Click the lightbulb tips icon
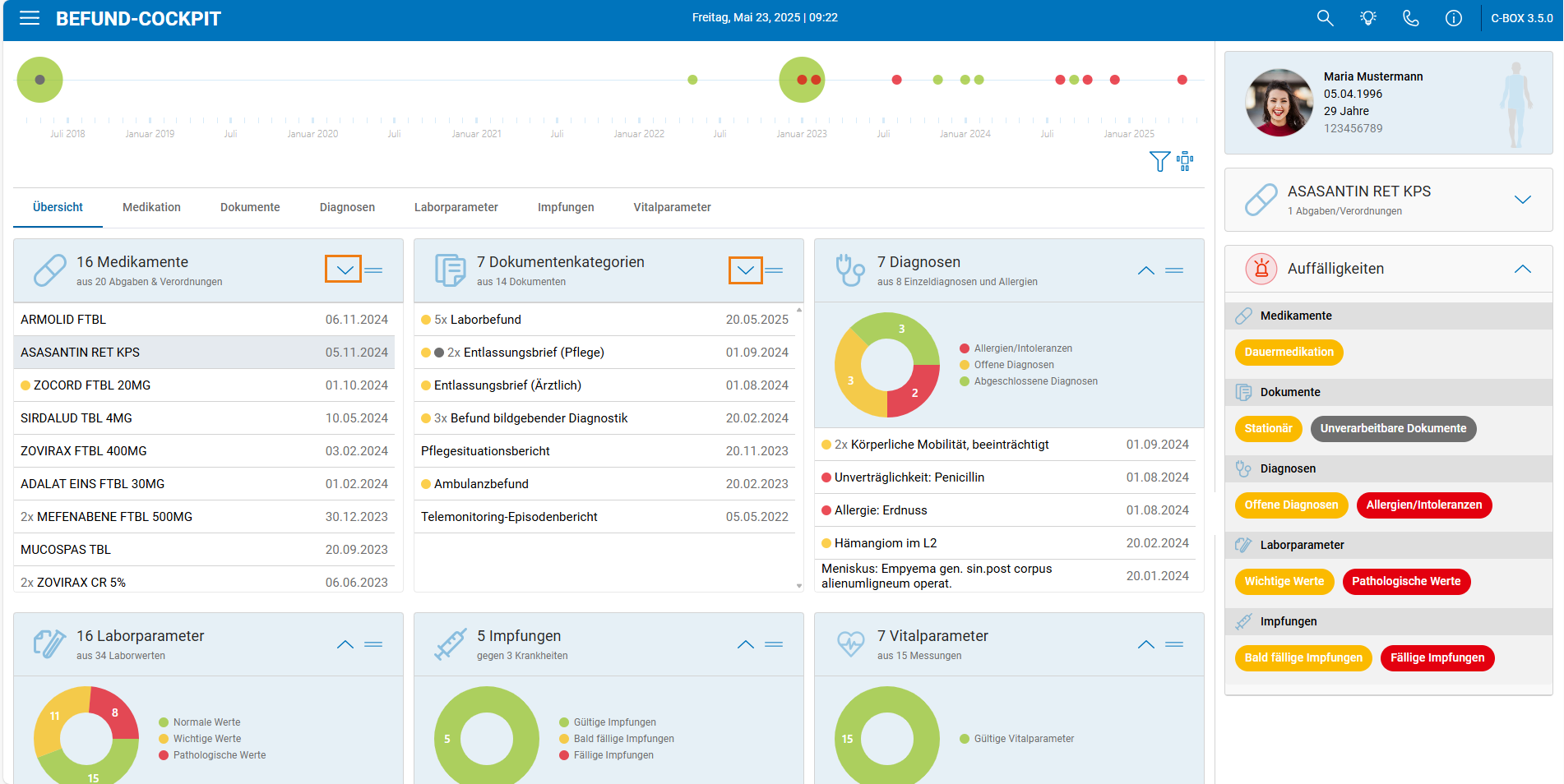 1368,18
